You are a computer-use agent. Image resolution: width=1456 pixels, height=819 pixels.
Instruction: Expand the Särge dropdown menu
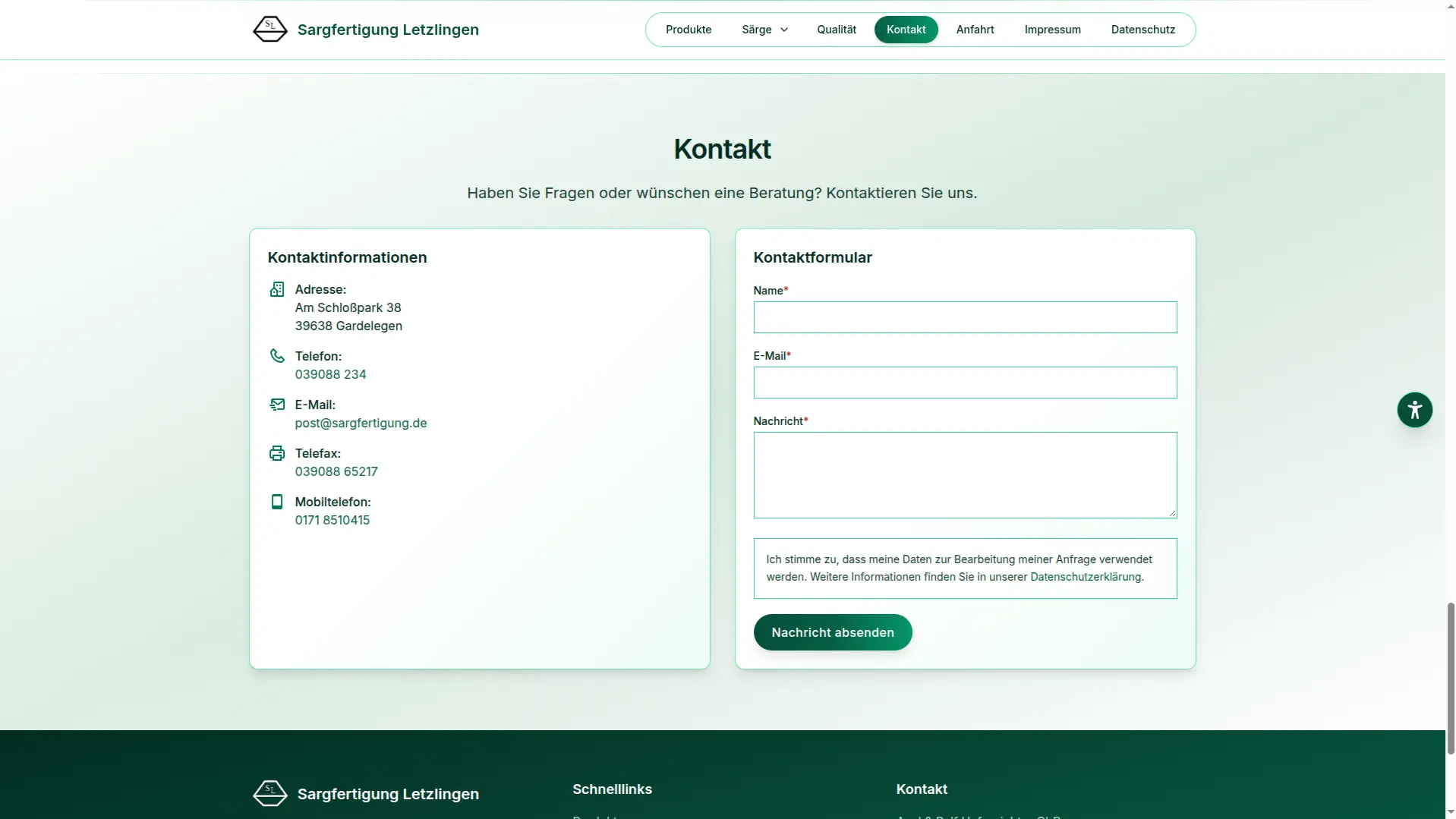point(764,30)
